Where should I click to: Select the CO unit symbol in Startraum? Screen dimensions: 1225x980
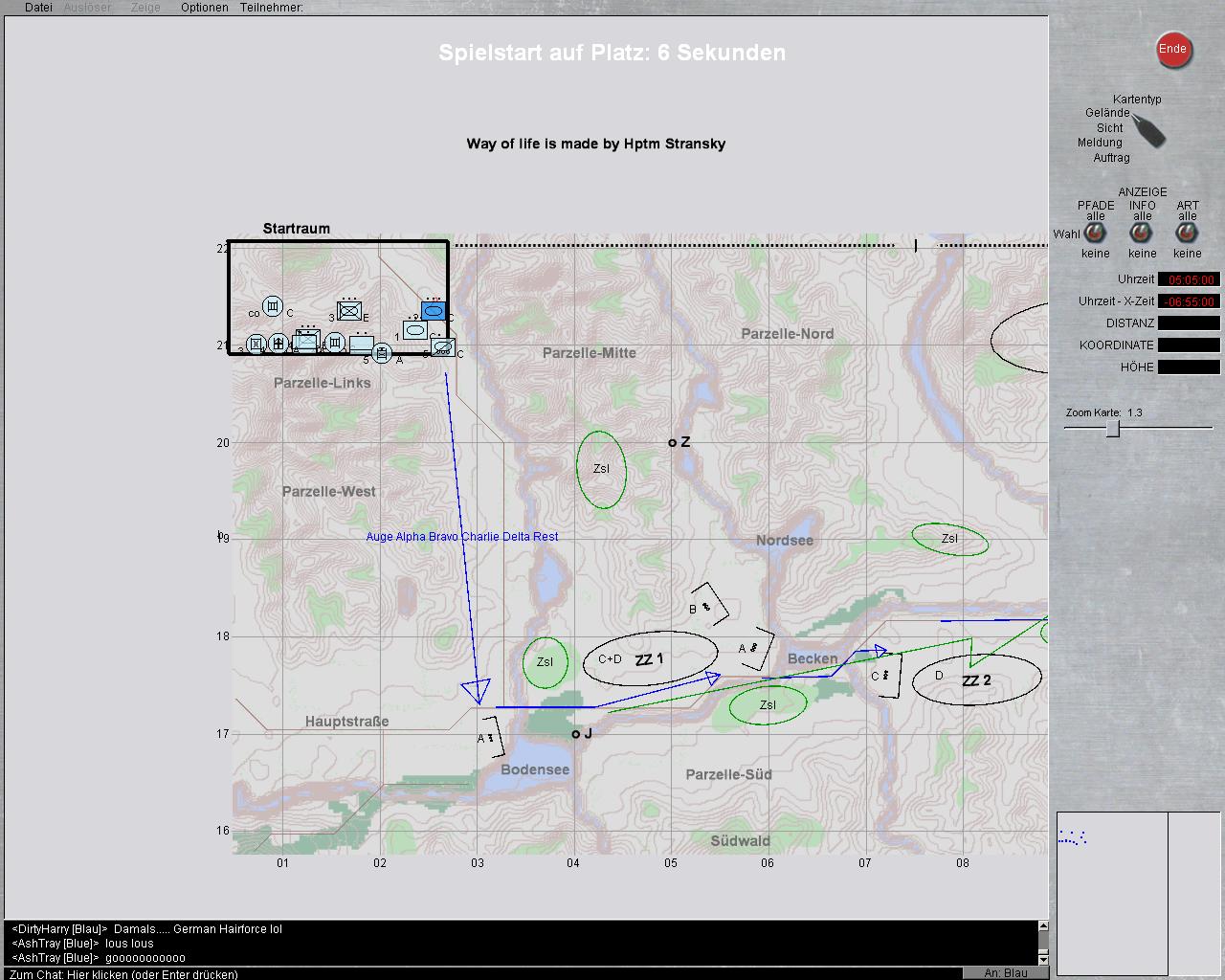pyautogui.click(x=273, y=306)
